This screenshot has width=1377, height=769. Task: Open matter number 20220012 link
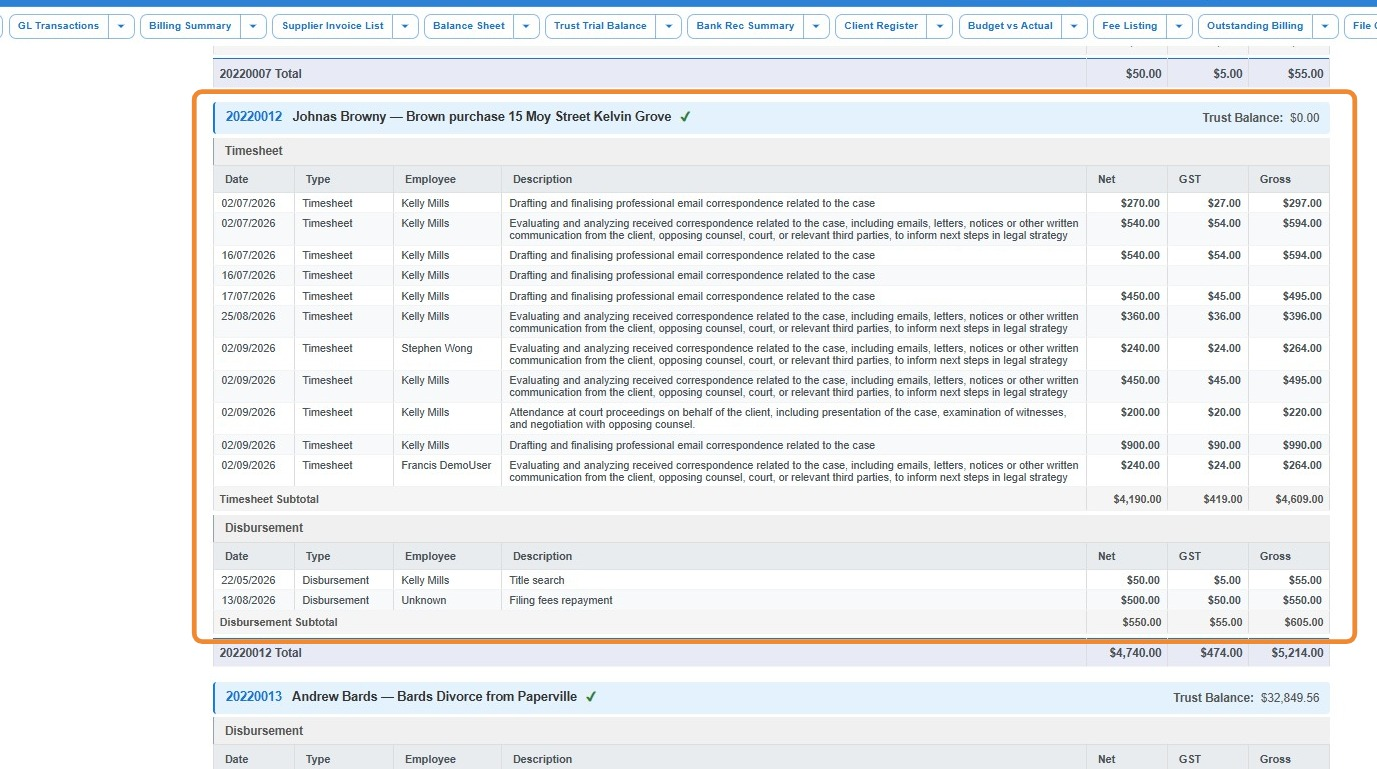coord(254,117)
